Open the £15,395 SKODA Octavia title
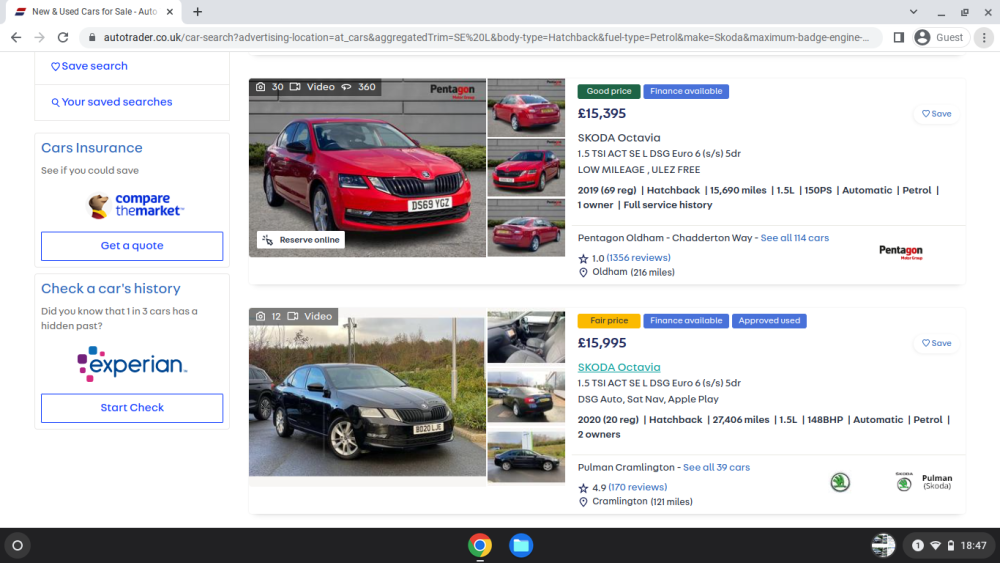 tap(619, 138)
